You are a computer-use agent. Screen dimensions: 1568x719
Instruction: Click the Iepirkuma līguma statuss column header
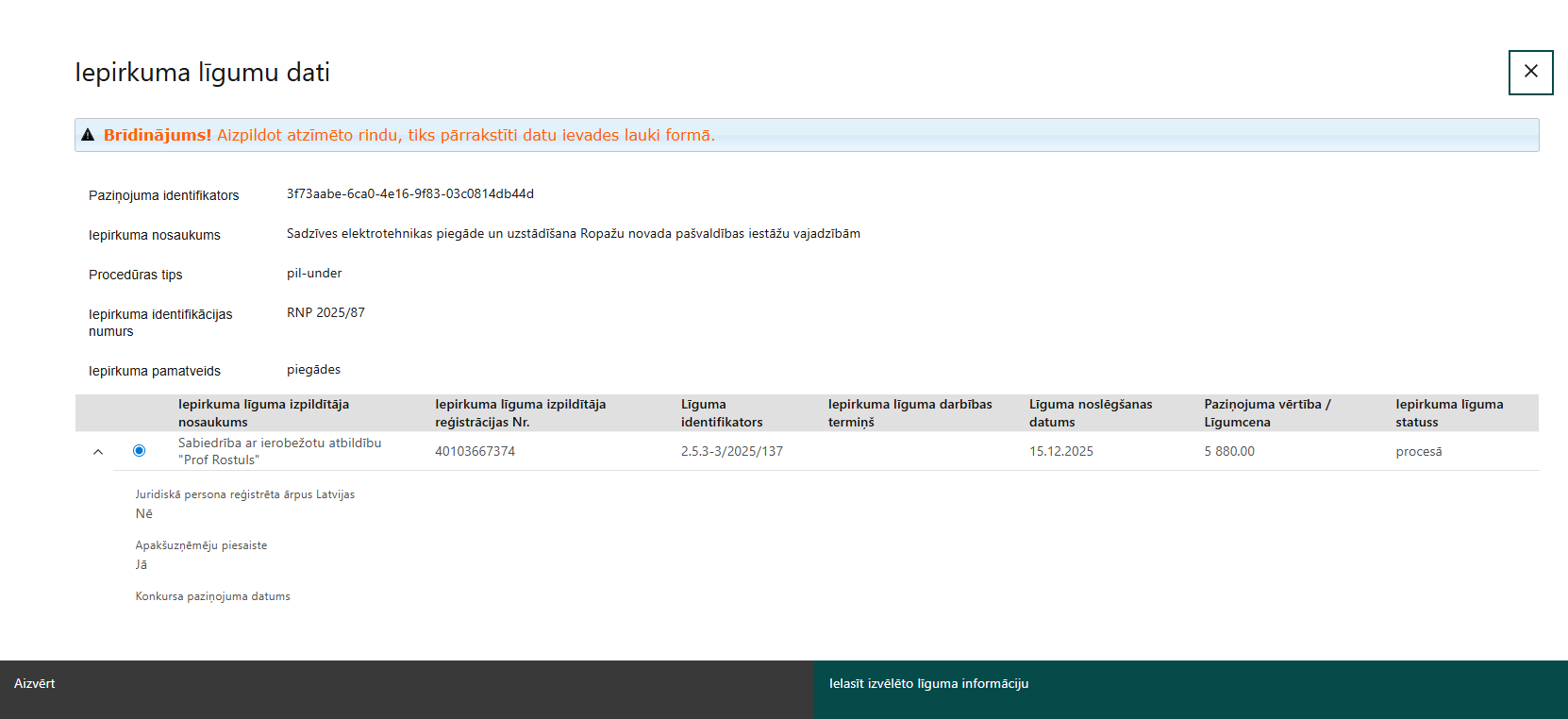[x=1449, y=413]
